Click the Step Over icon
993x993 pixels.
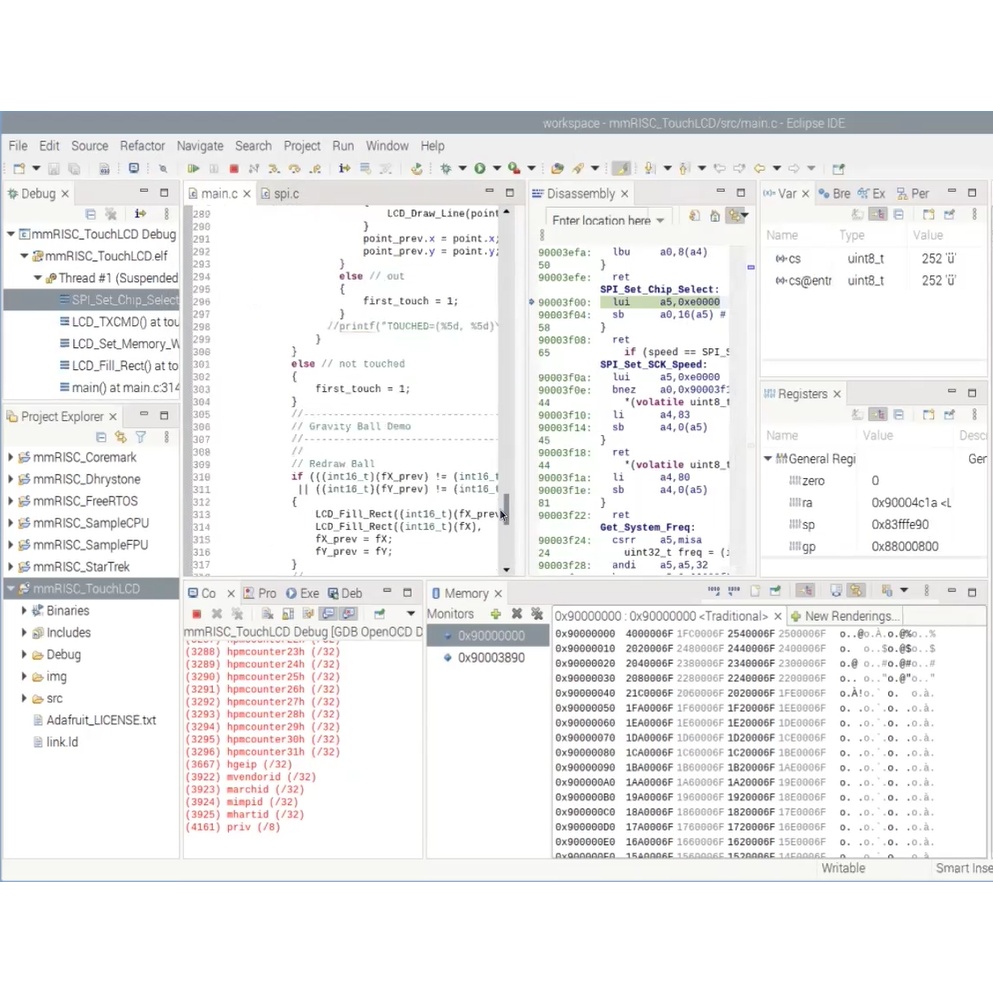tap(294, 168)
